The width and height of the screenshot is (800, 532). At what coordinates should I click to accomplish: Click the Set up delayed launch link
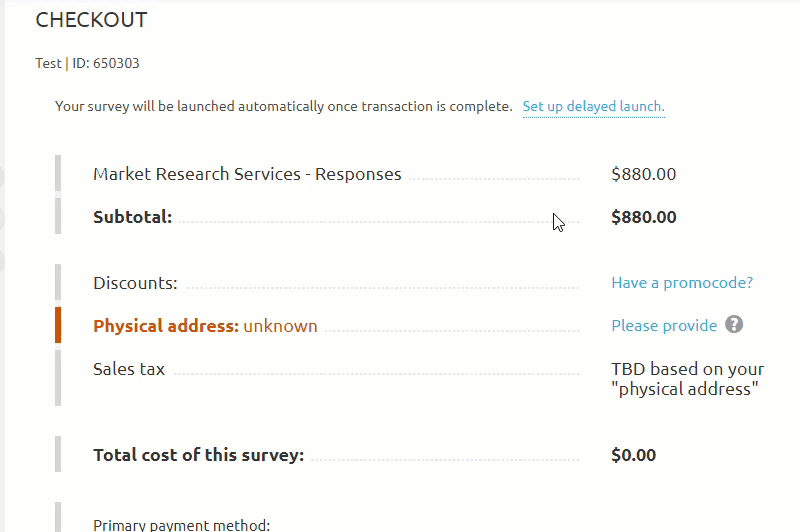pos(593,106)
